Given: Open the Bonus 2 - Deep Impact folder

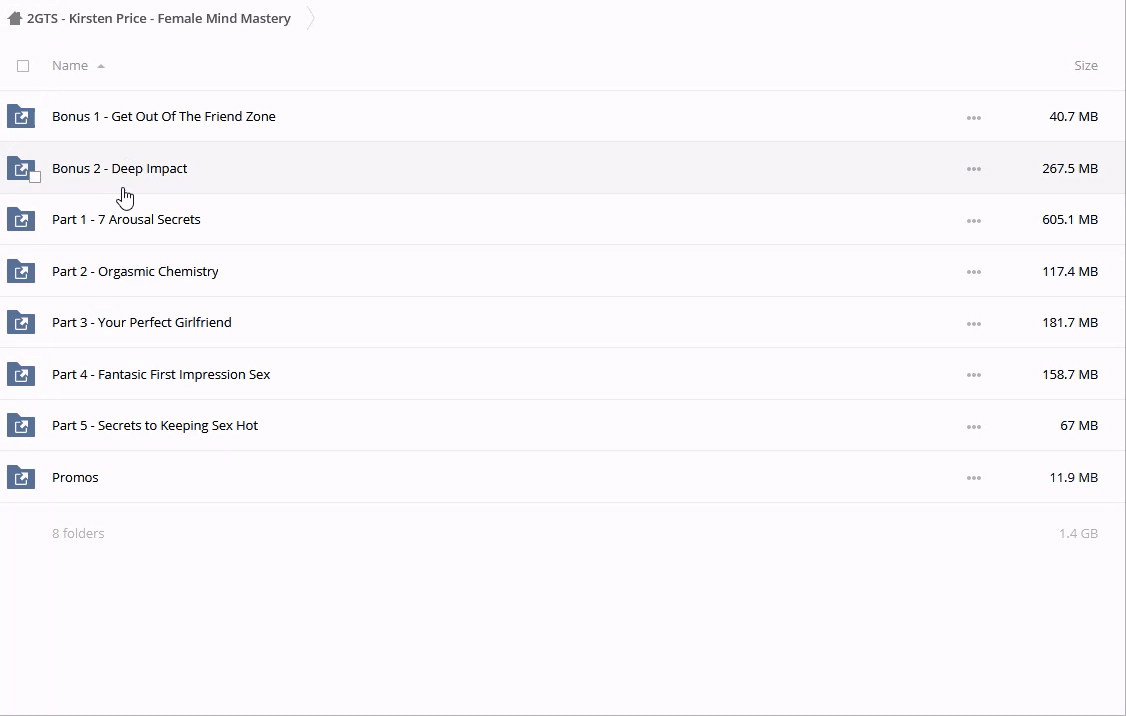Looking at the screenshot, I should click(x=119, y=168).
